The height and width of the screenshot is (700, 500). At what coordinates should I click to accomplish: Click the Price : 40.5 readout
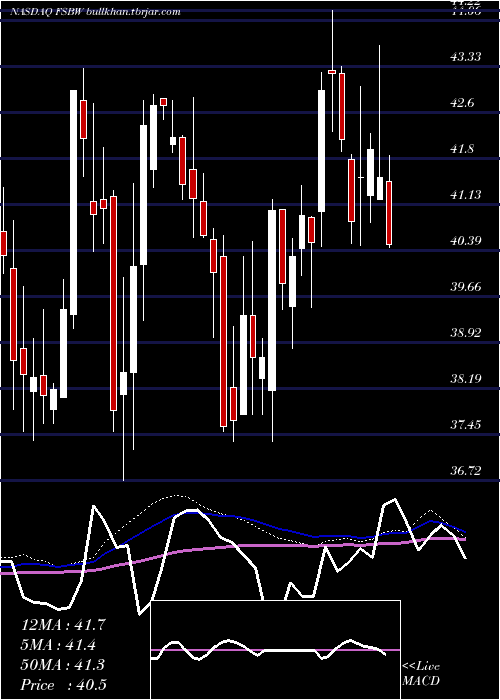coord(63,684)
